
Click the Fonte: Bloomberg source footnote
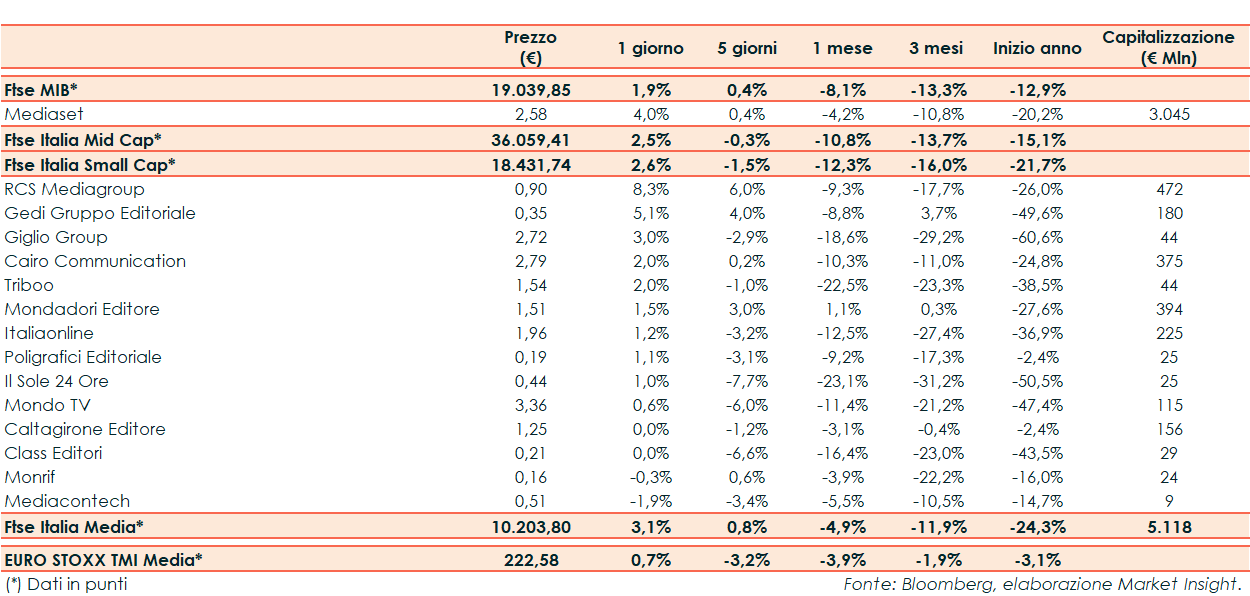(1042, 584)
